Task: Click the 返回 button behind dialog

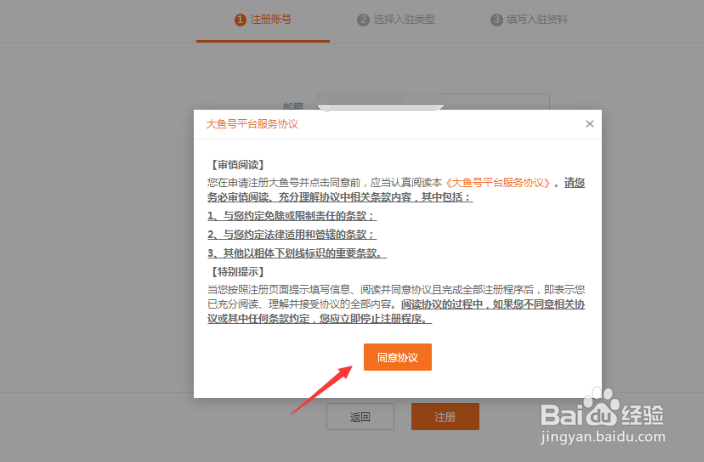Action: tap(360, 417)
